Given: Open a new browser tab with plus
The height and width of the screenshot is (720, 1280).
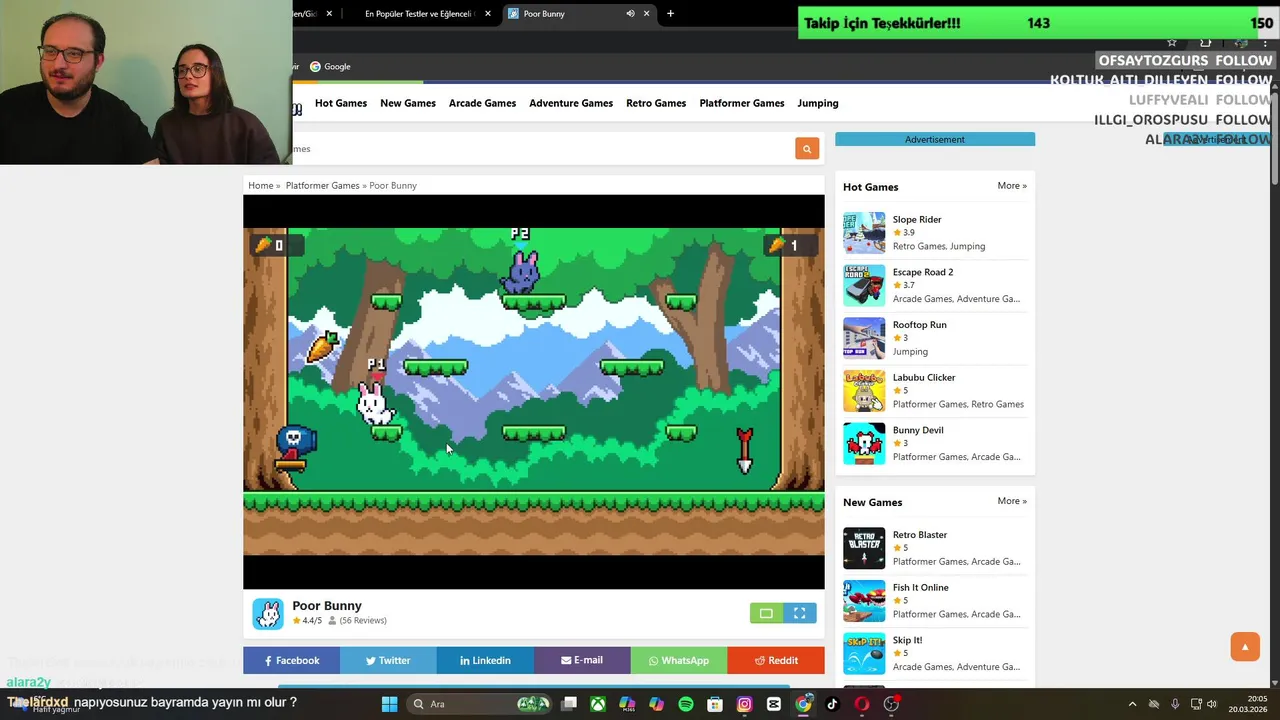Looking at the screenshot, I should [670, 14].
